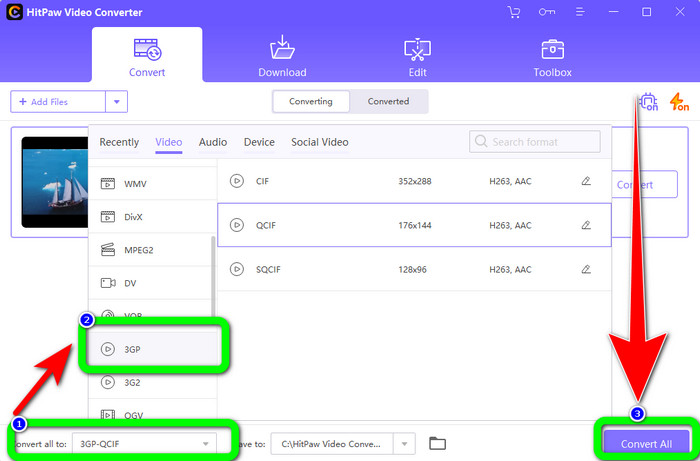Screen dimensions: 700x461
Task: Choose MPEG2 in the format list
Action: coord(152,250)
